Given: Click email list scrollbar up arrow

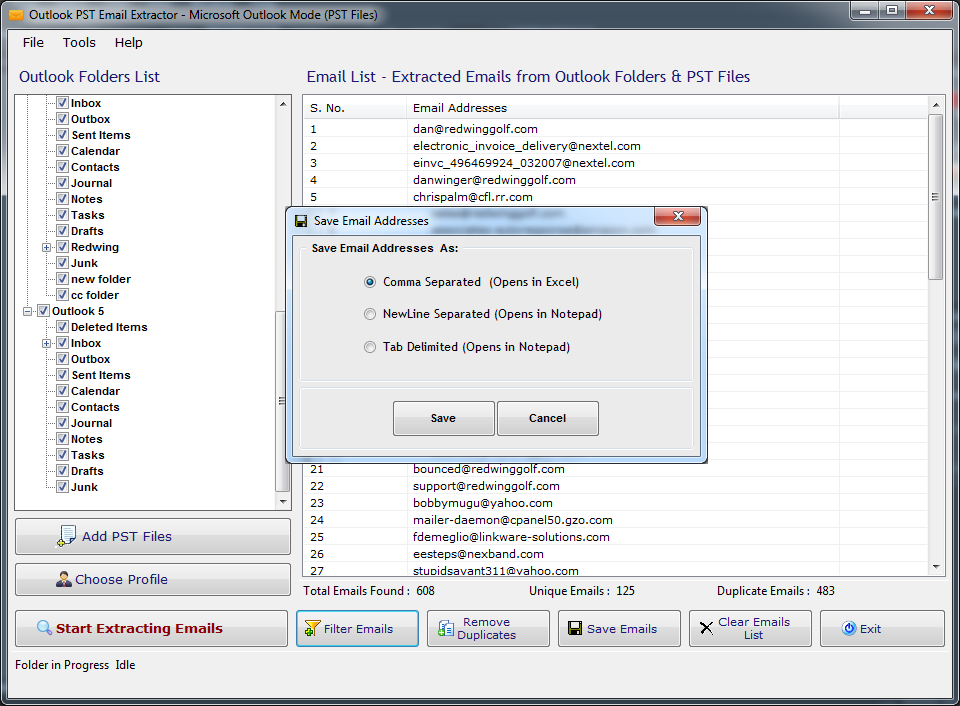Looking at the screenshot, I should tap(936, 105).
